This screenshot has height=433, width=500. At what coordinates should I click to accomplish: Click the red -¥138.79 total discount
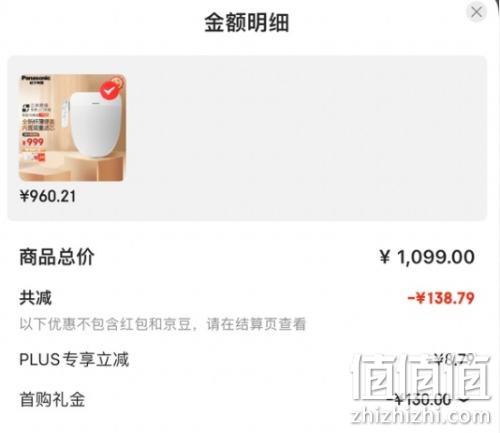[x=441, y=298]
